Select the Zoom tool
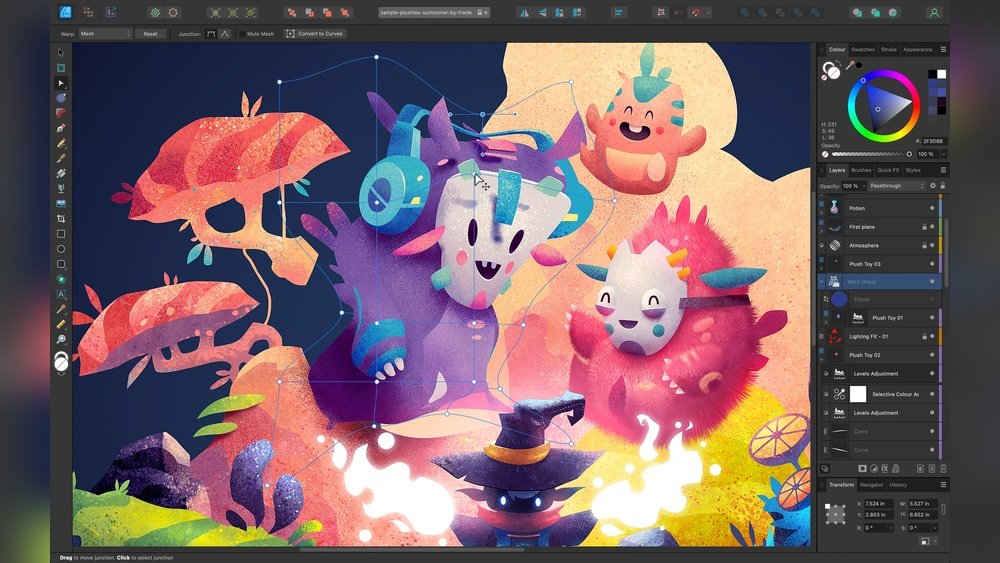Screen dimensions: 1000x563 point(61,339)
